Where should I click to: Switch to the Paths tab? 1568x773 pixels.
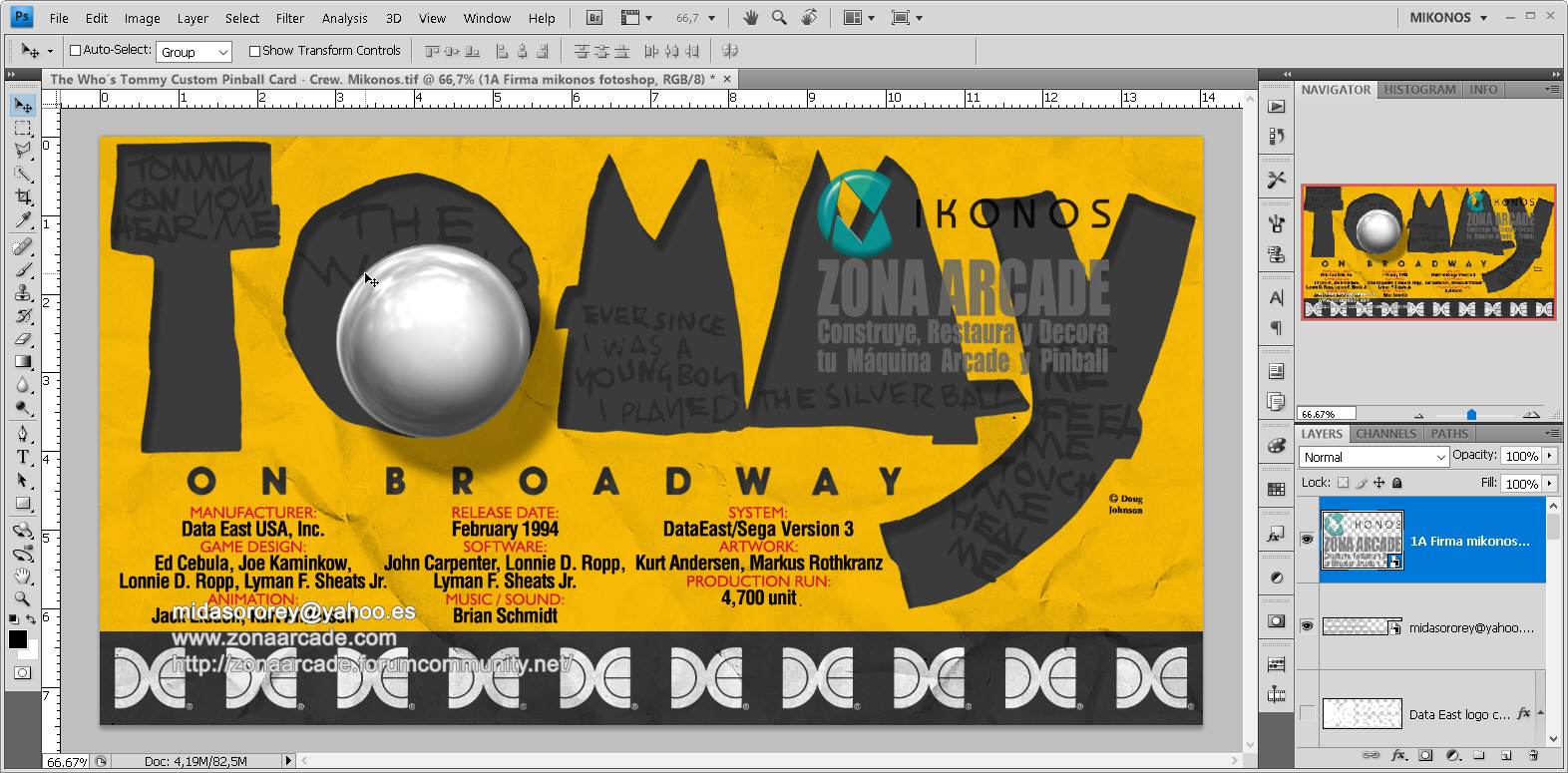click(x=1449, y=434)
